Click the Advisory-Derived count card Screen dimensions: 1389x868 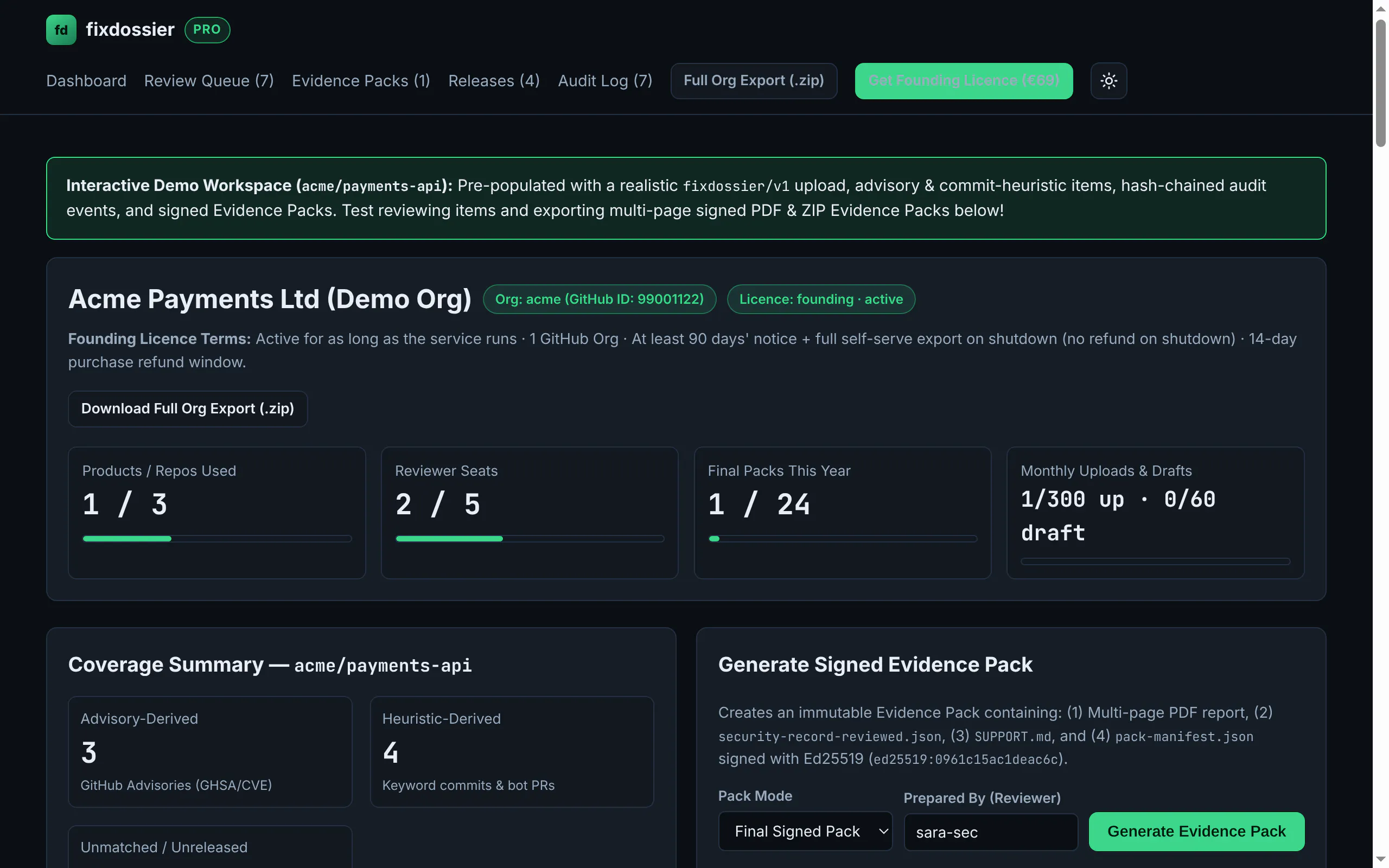210,752
